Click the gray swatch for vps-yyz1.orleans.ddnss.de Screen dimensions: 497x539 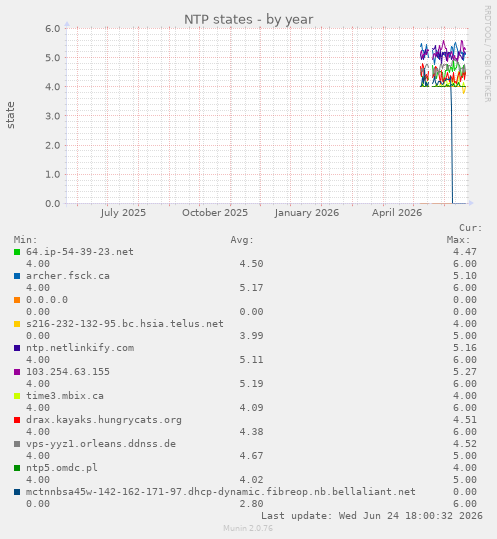click(x=17, y=444)
